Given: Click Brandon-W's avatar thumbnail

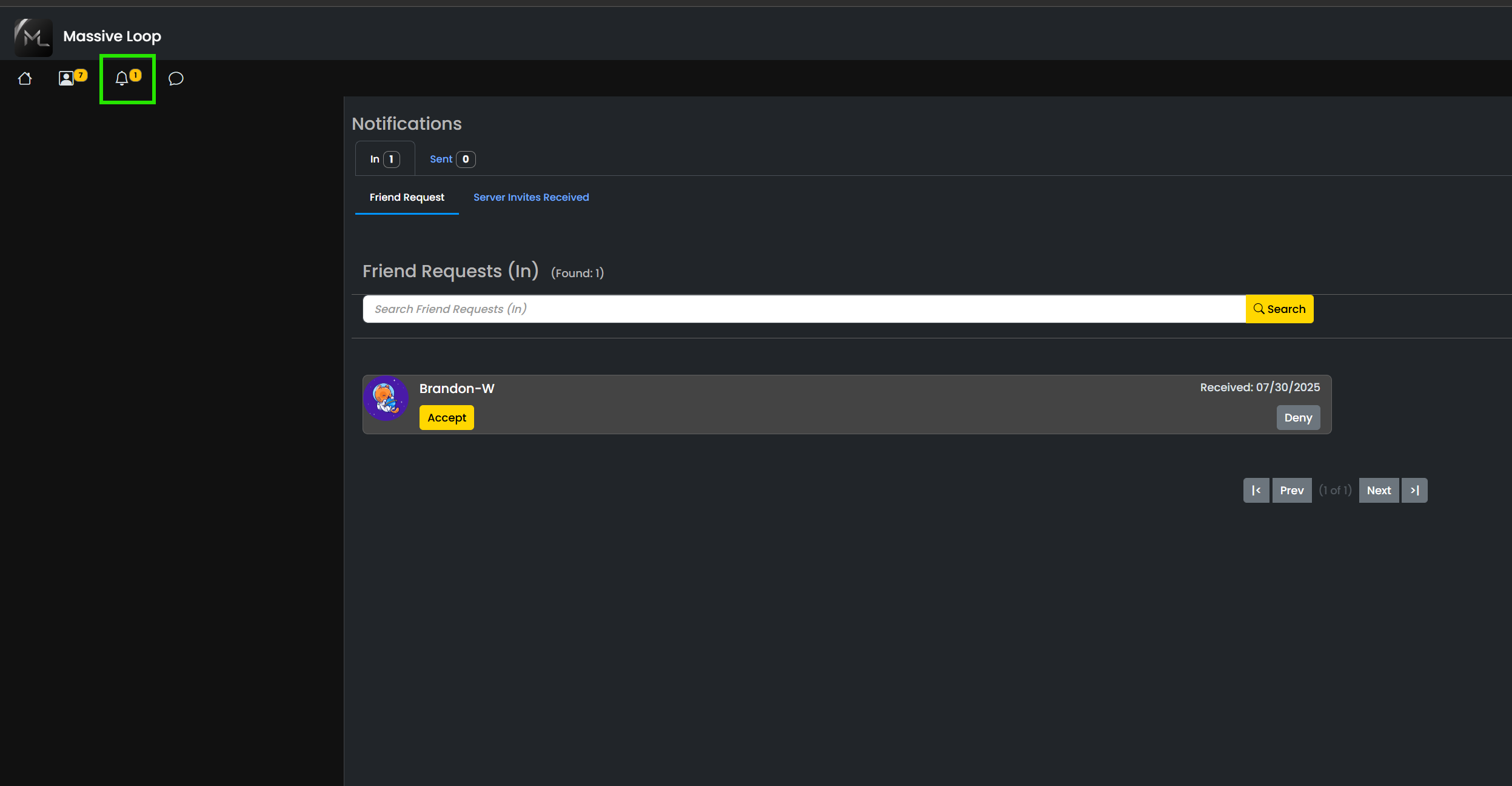Looking at the screenshot, I should 386,398.
